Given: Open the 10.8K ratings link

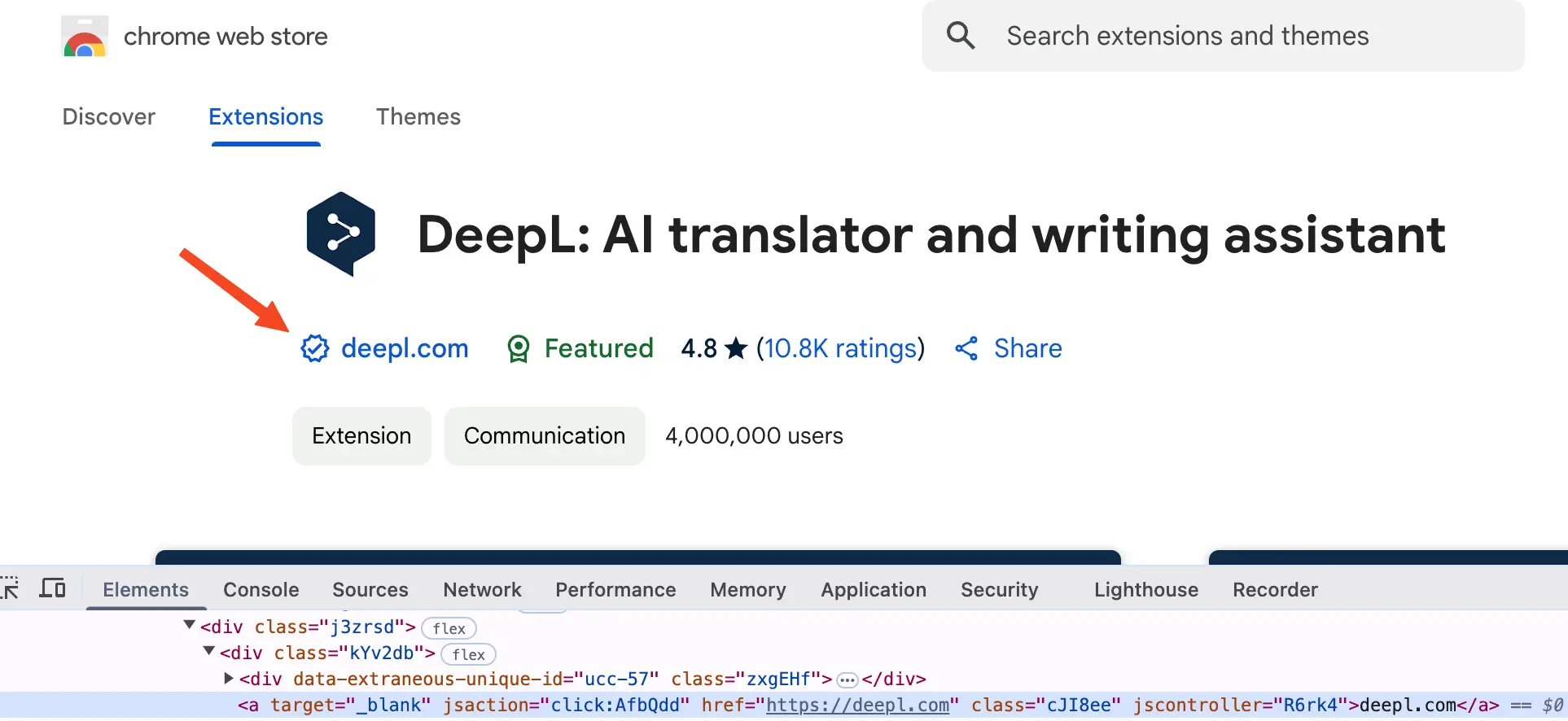Looking at the screenshot, I should pyautogui.click(x=841, y=348).
